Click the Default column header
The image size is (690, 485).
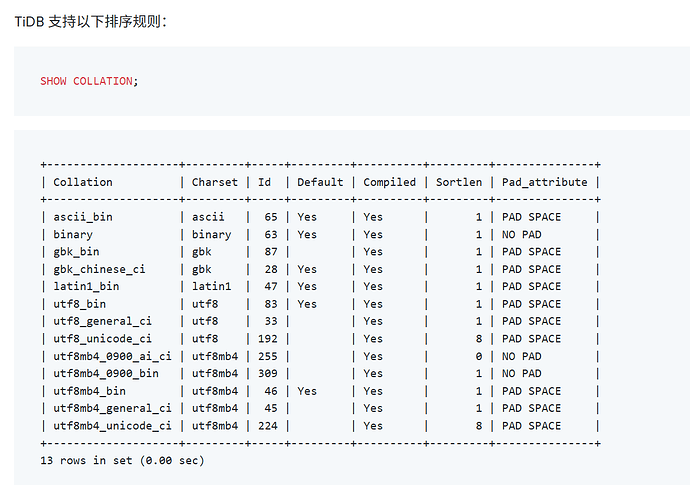tap(320, 182)
